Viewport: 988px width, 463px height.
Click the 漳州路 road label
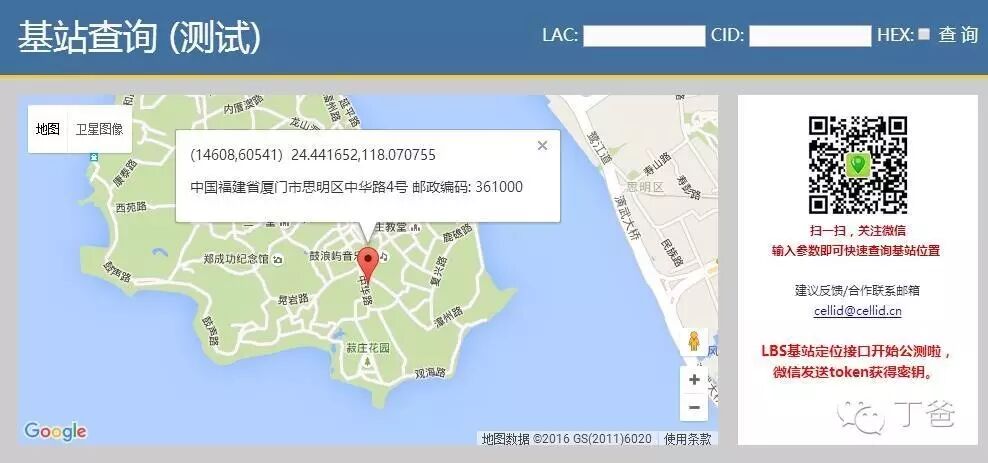[449, 317]
